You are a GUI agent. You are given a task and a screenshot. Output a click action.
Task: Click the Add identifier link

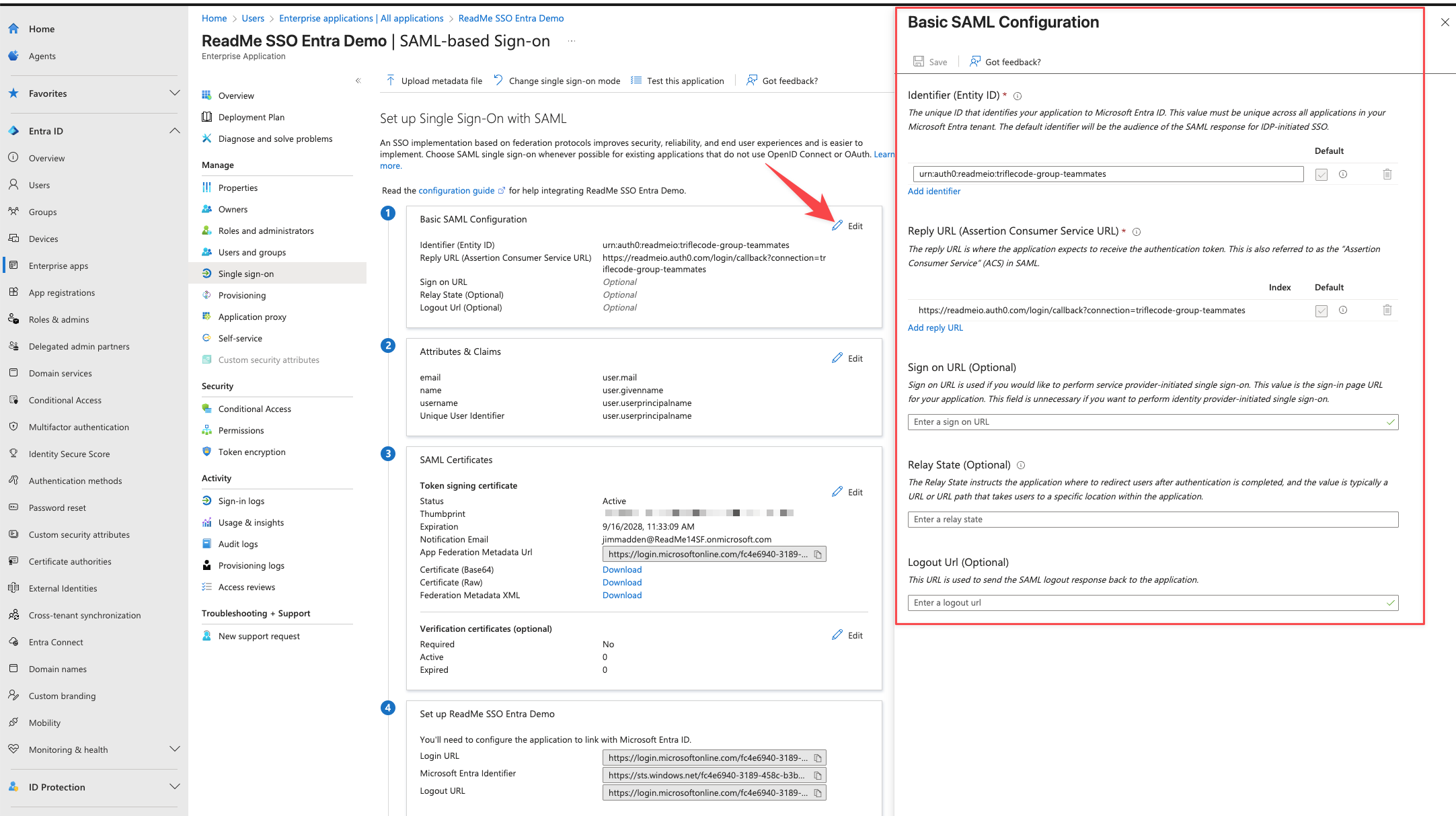tap(934, 192)
